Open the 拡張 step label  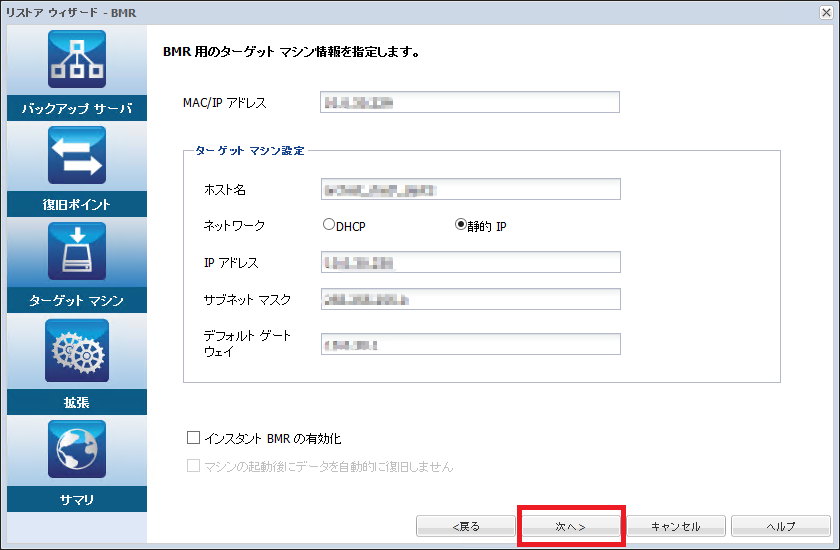pos(77,402)
